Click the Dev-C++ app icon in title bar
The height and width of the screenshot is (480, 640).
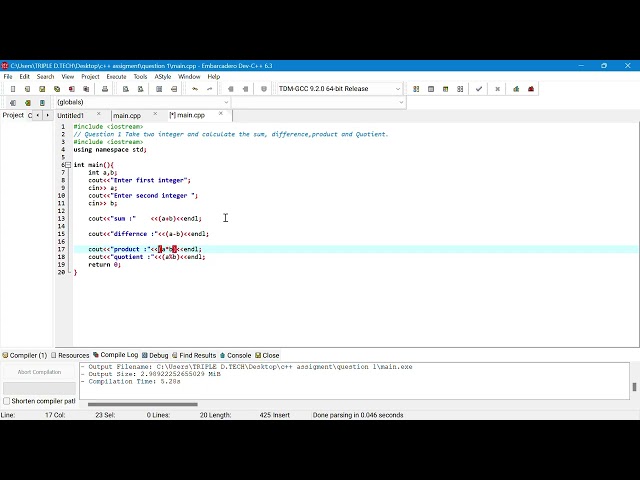click(4, 66)
